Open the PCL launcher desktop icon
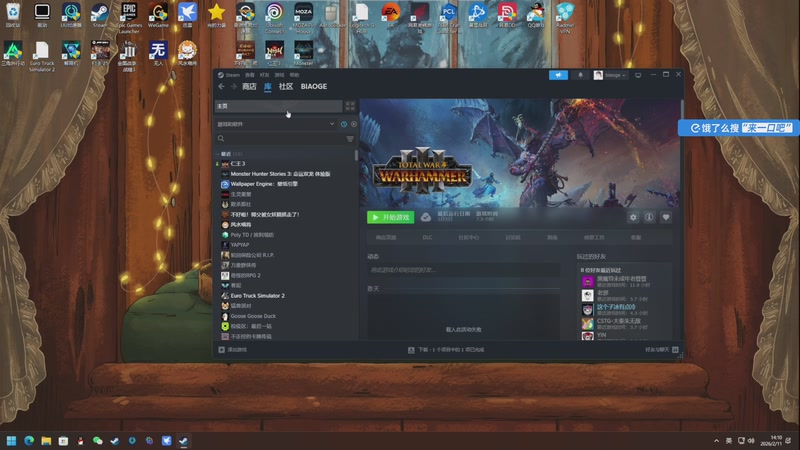 click(x=448, y=17)
